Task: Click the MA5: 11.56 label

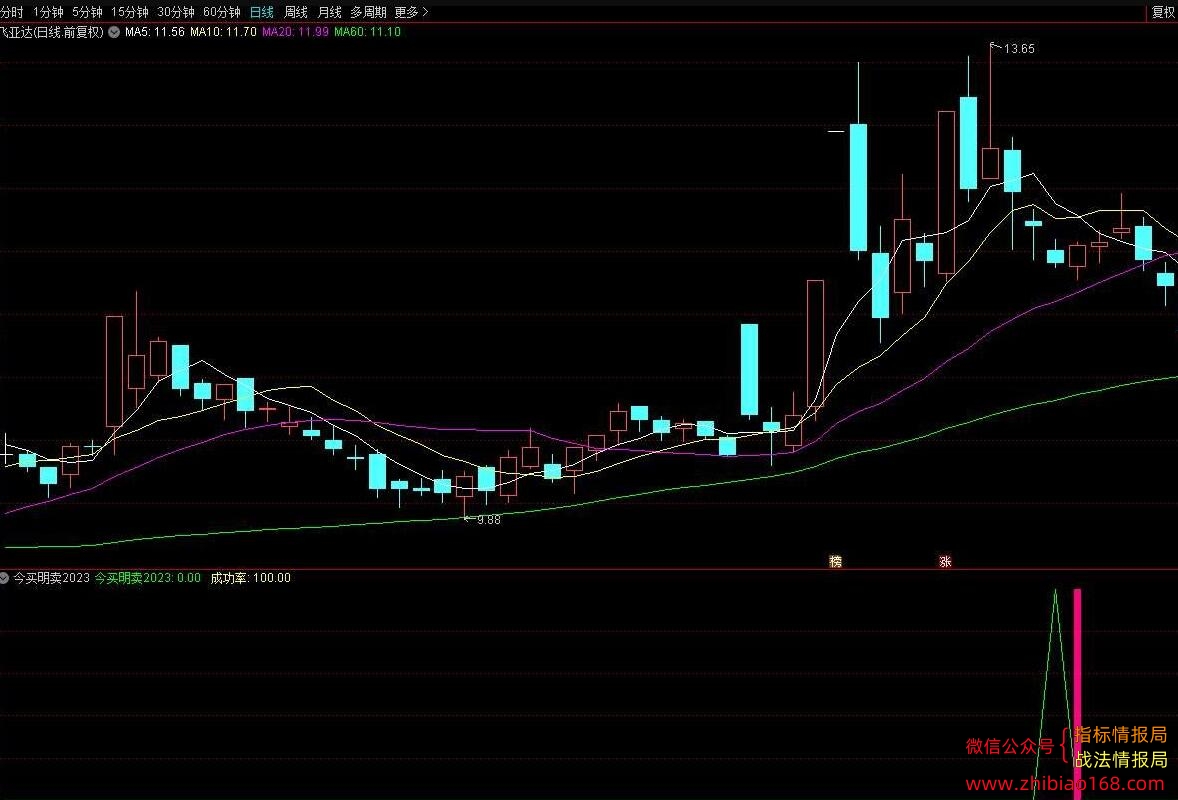Action: 155,32
